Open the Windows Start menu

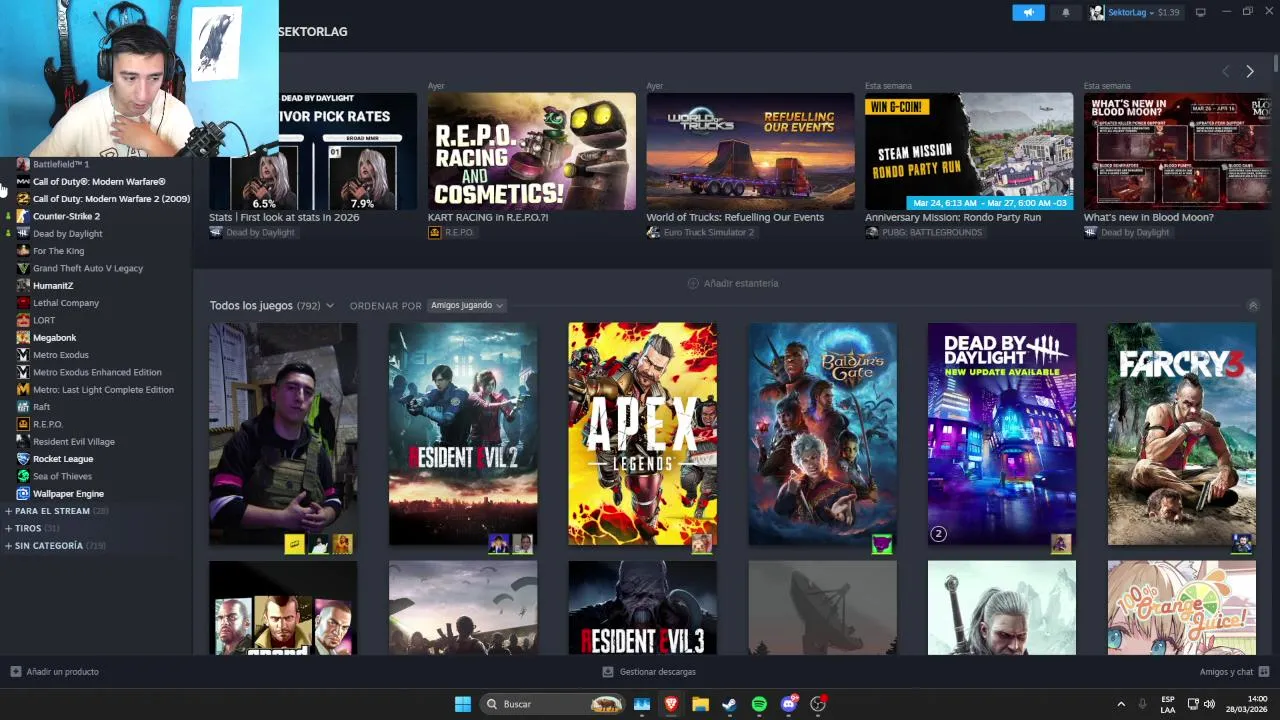tap(463, 704)
